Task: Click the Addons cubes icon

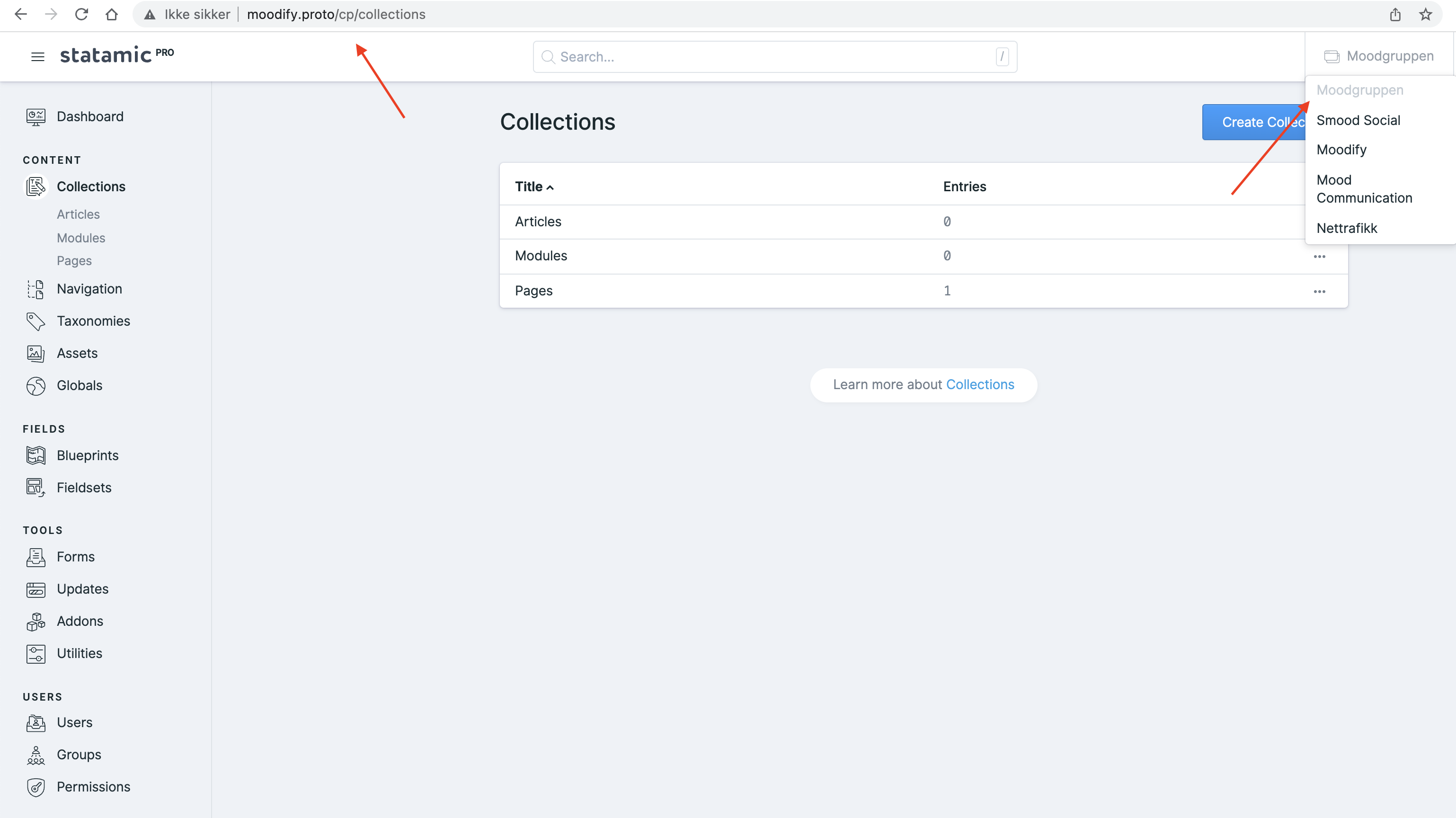Action: pos(36,621)
